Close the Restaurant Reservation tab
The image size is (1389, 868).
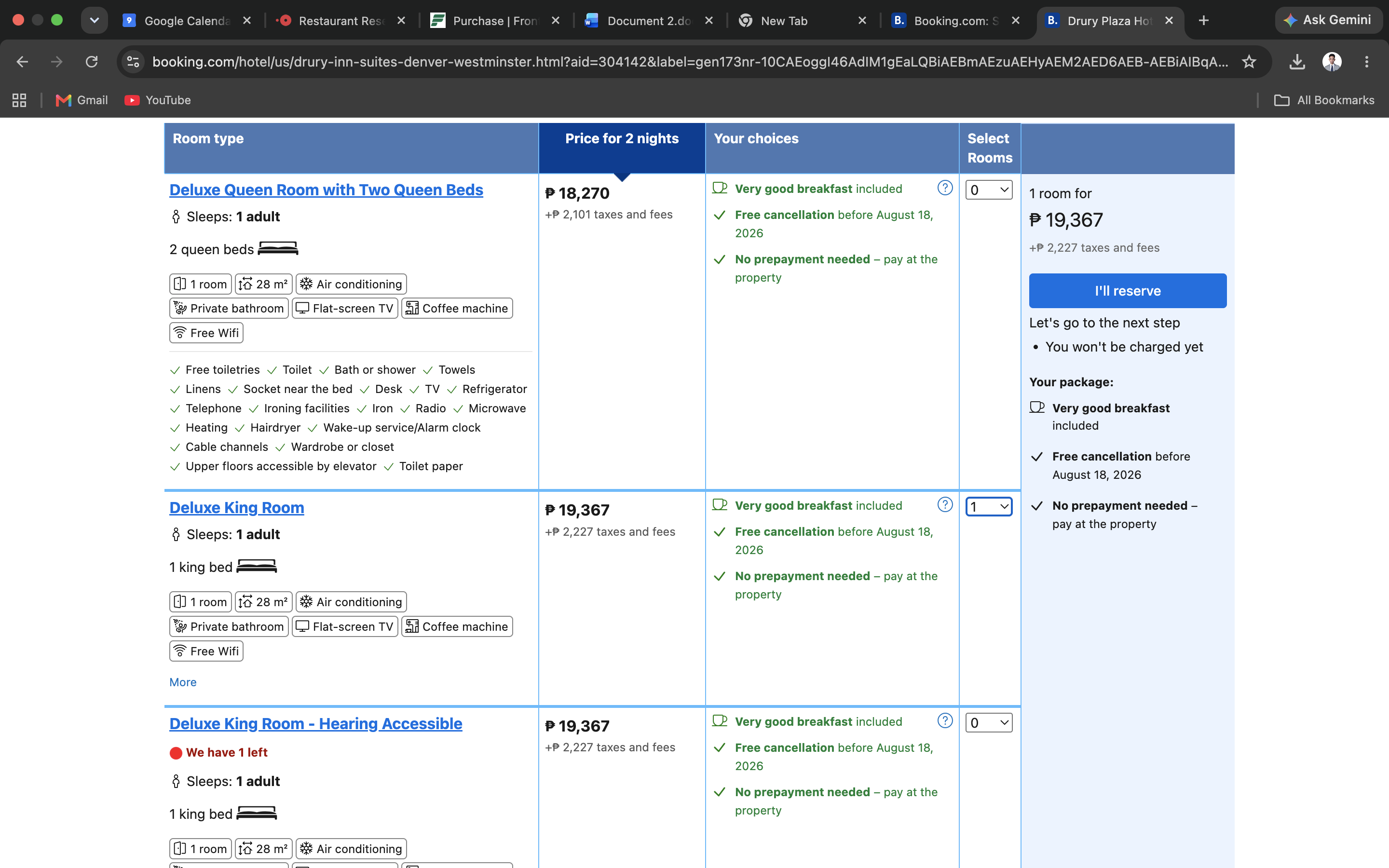coord(401,21)
